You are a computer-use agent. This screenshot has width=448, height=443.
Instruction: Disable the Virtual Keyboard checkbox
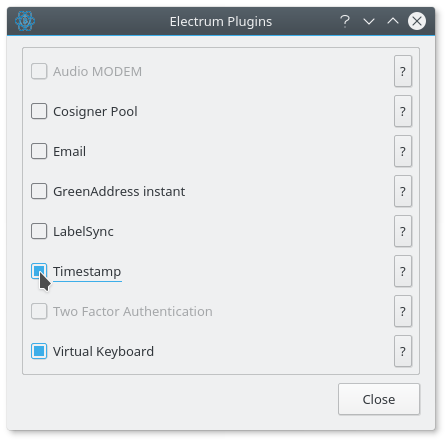pyautogui.click(x=39, y=351)
